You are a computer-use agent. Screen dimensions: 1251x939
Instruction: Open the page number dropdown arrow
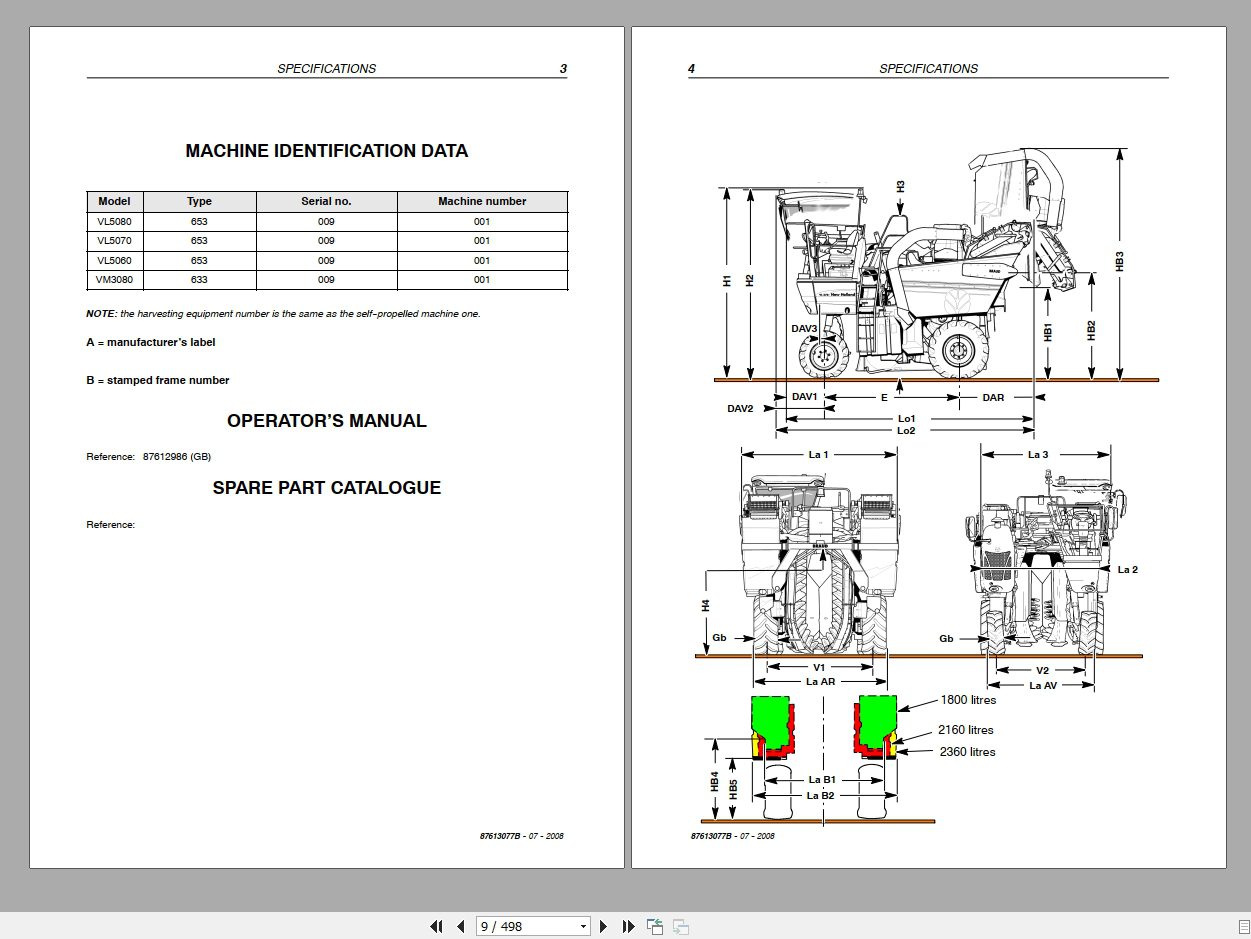[583, 927]
